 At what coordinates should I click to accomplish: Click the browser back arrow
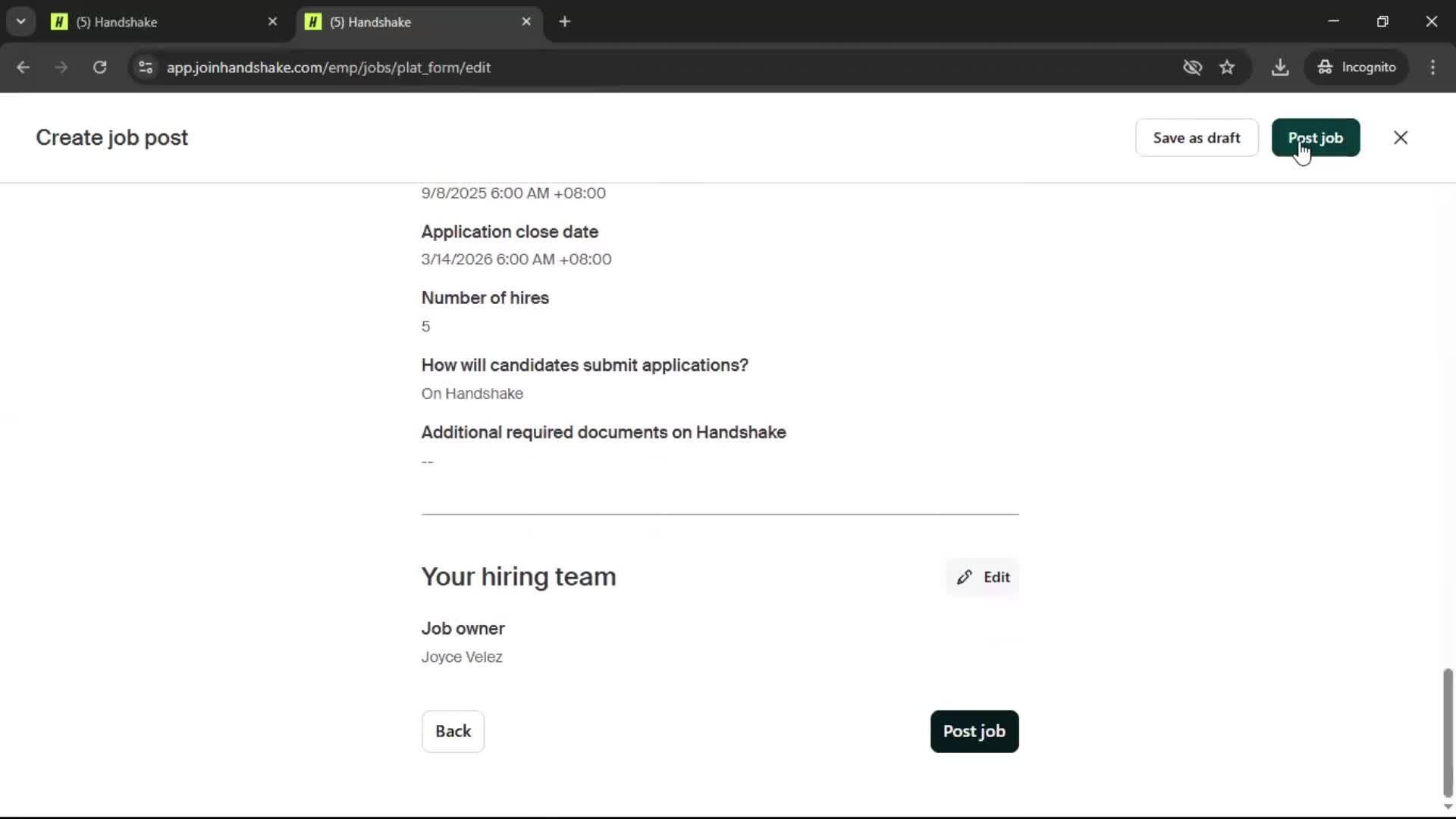(23, 67)
